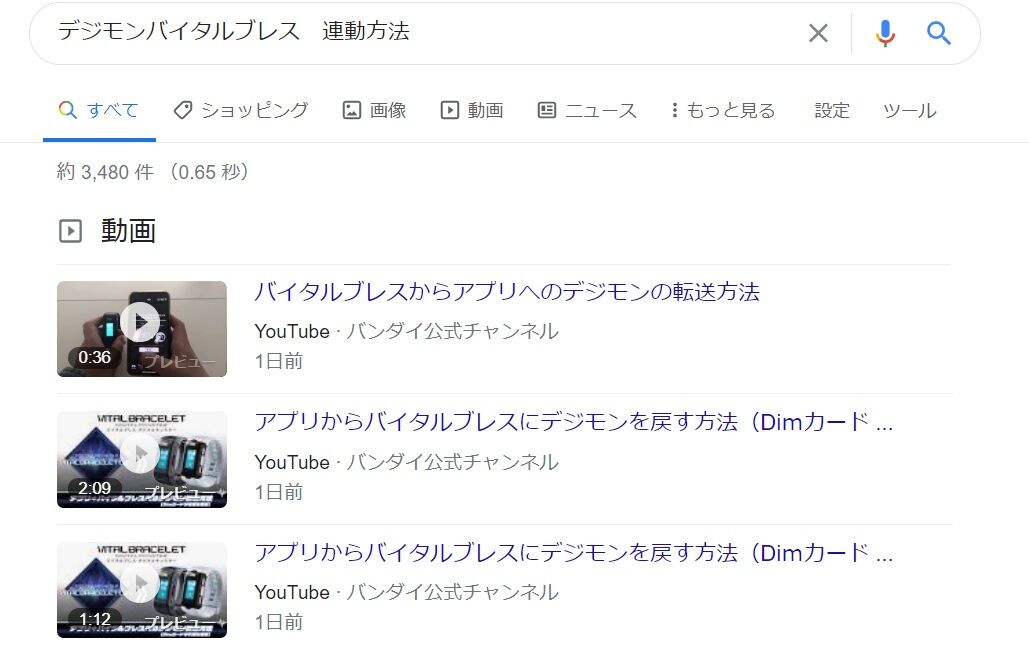
Task: Click the magnifying glass search icon
Action: tap(938, 33)
